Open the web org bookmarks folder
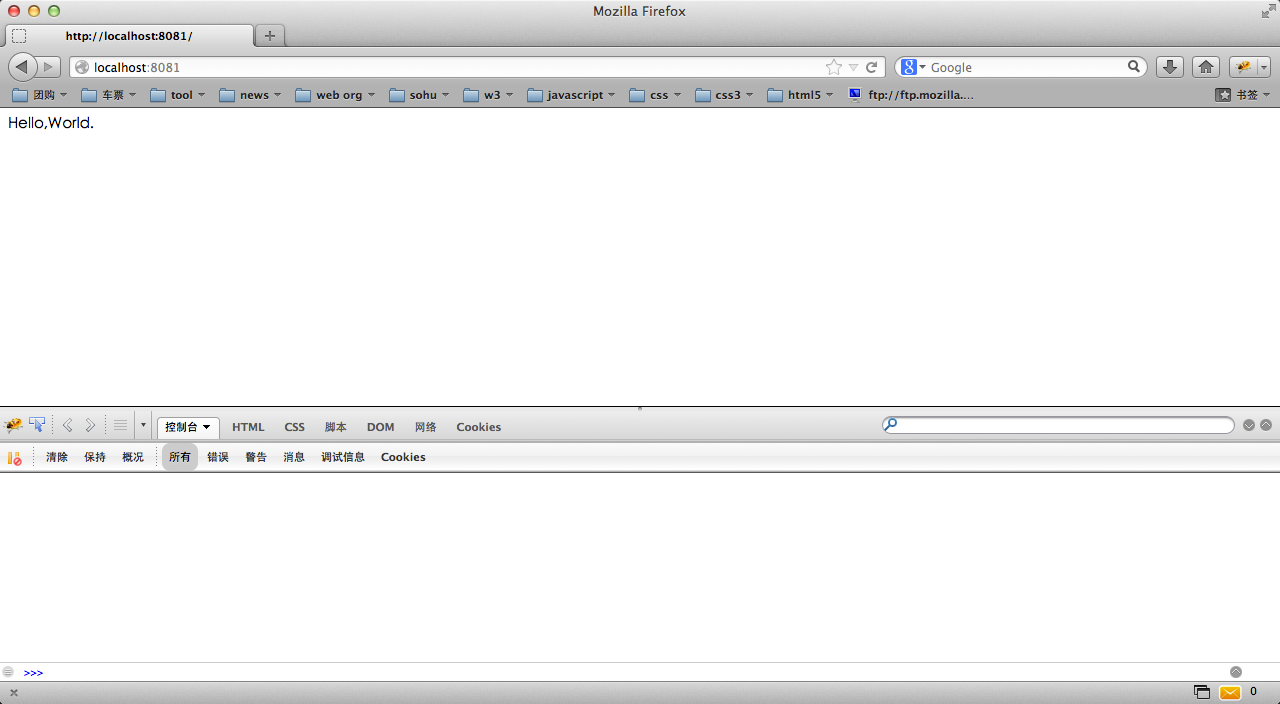This screenshot has height=704, width=1280. 335,95
